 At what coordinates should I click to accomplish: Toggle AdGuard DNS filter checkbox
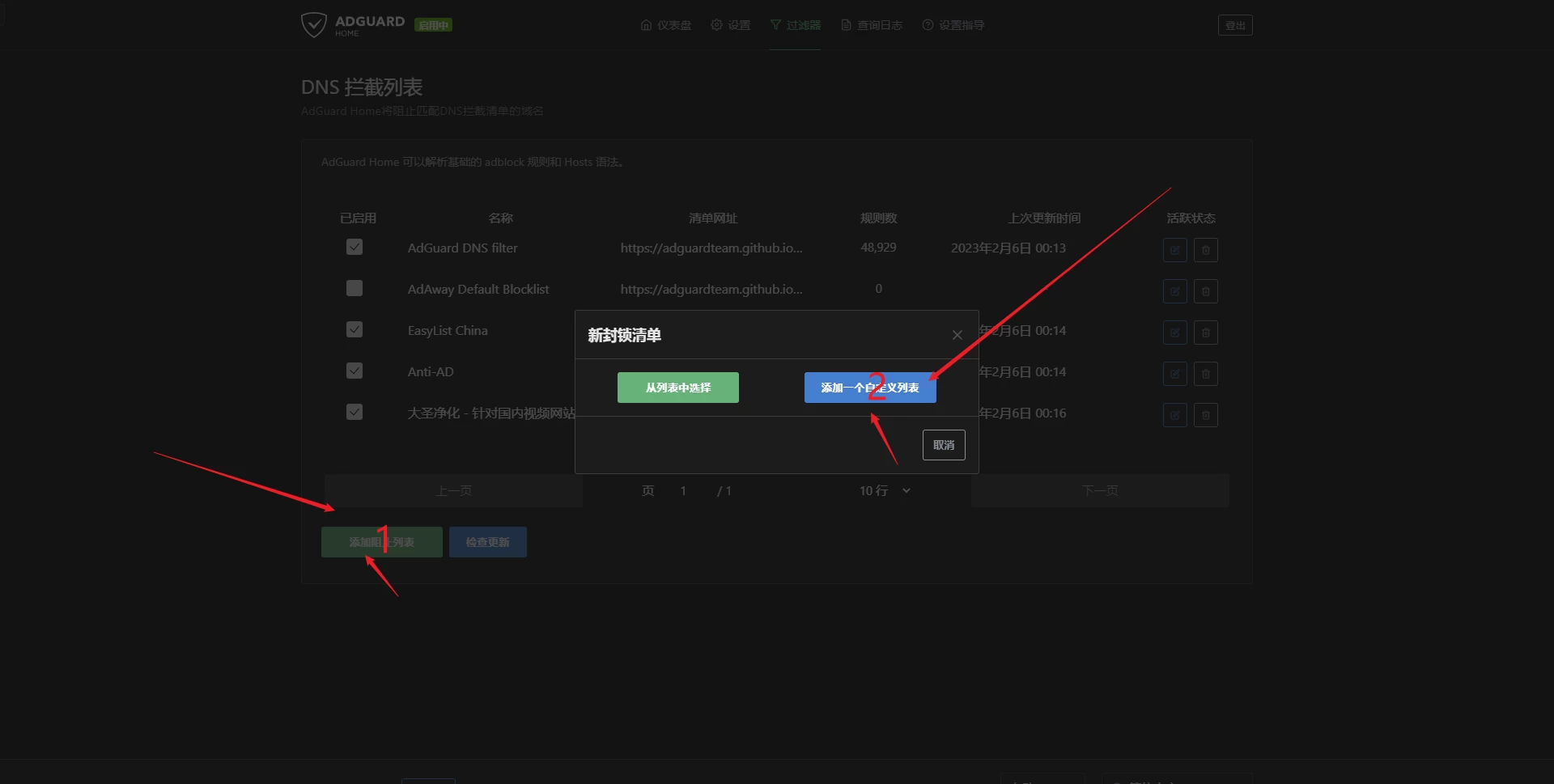tap(355, 248)
